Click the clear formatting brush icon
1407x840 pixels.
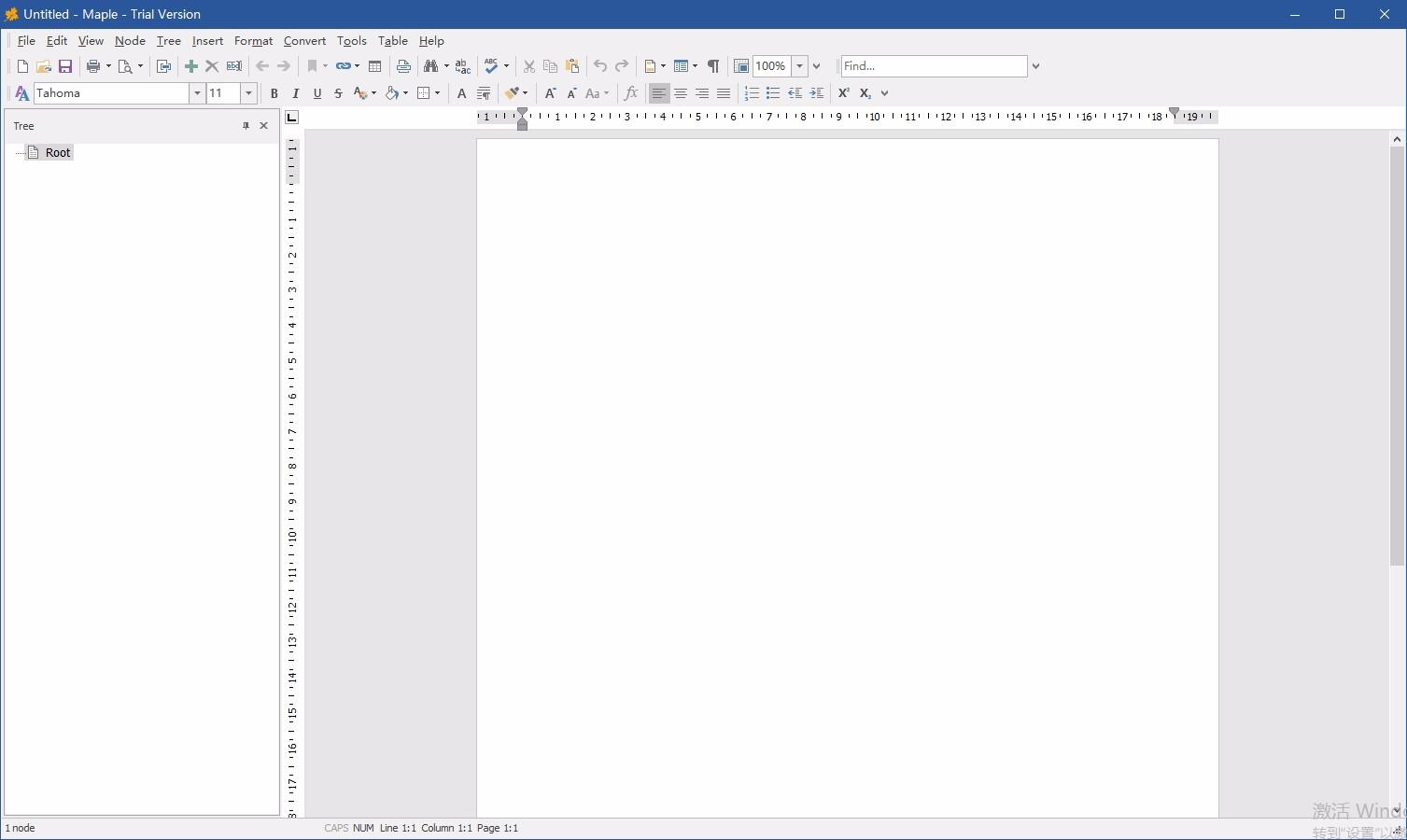click(x=511, y=93)
